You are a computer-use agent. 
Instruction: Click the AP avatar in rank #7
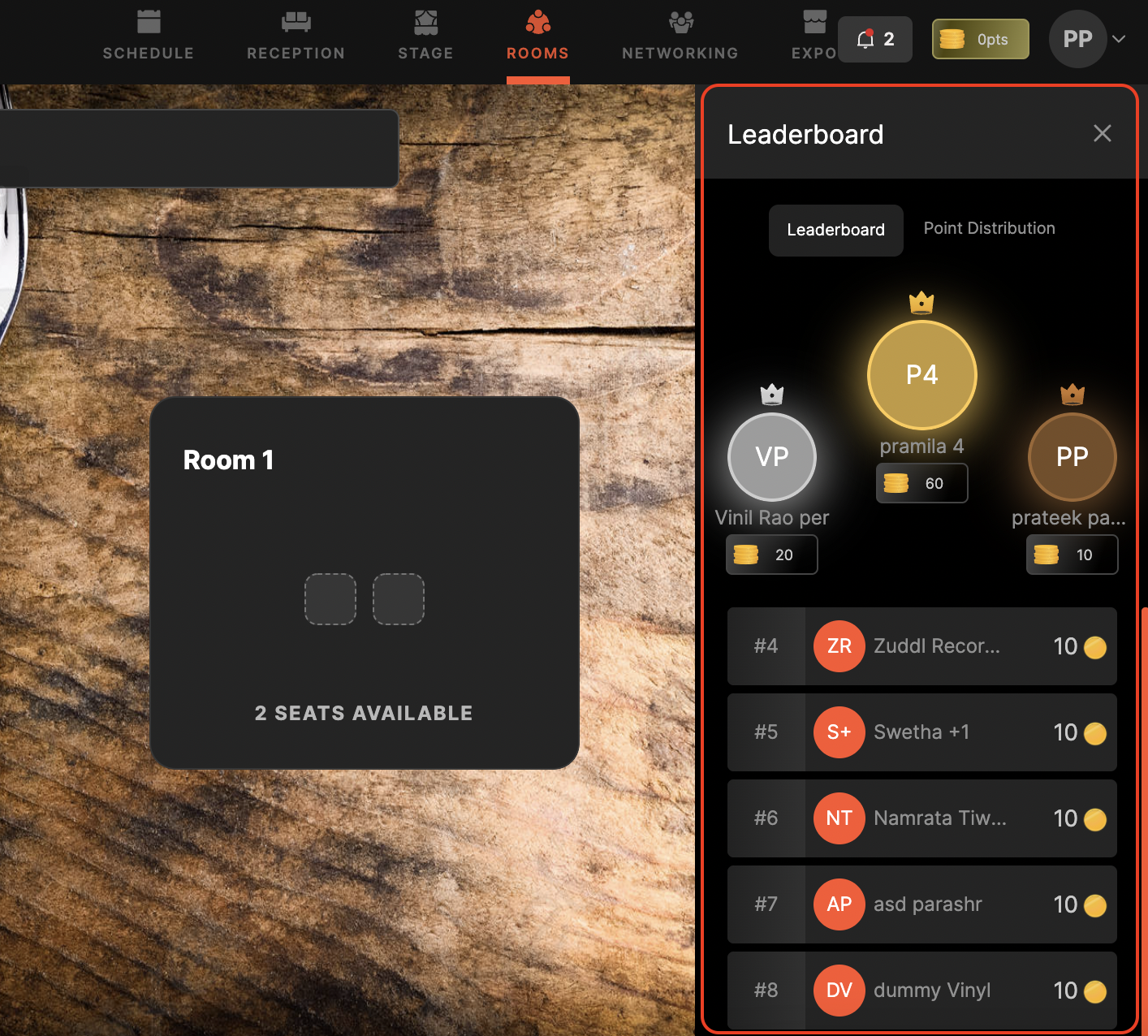(x=839, y=904)
